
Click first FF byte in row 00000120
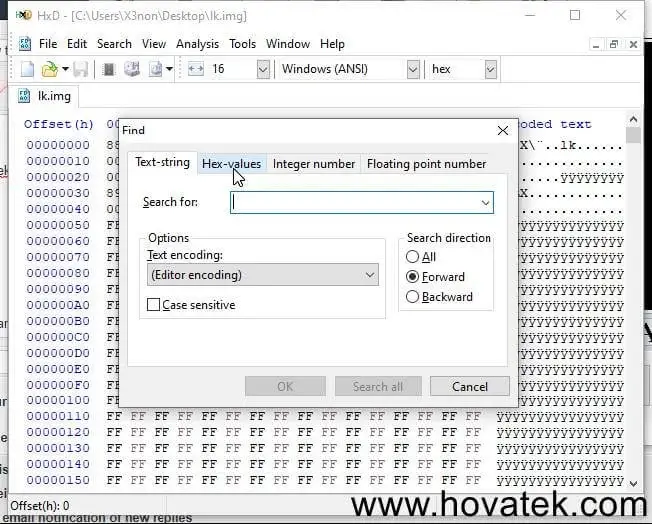click(114, 432)
